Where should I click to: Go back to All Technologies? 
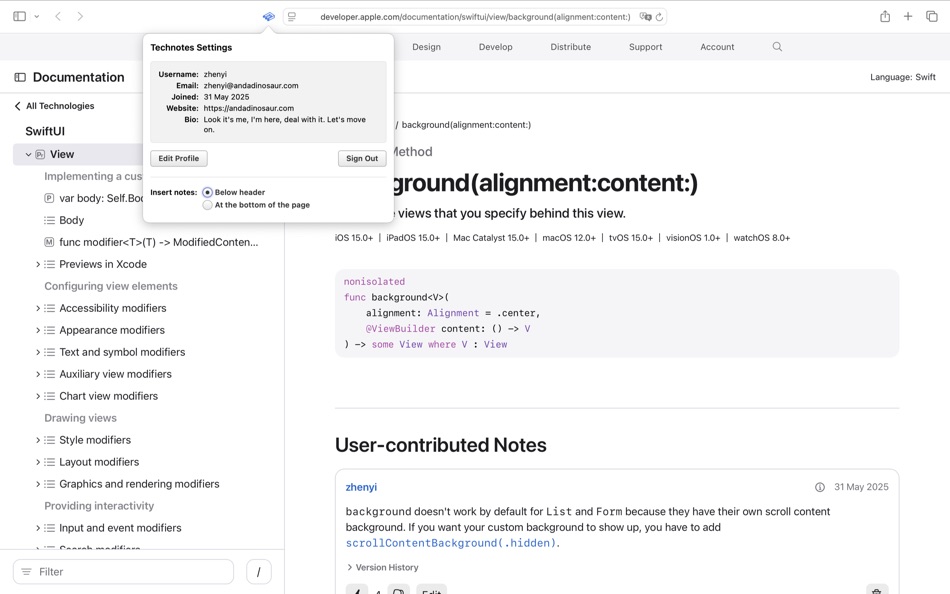(55, 105)
